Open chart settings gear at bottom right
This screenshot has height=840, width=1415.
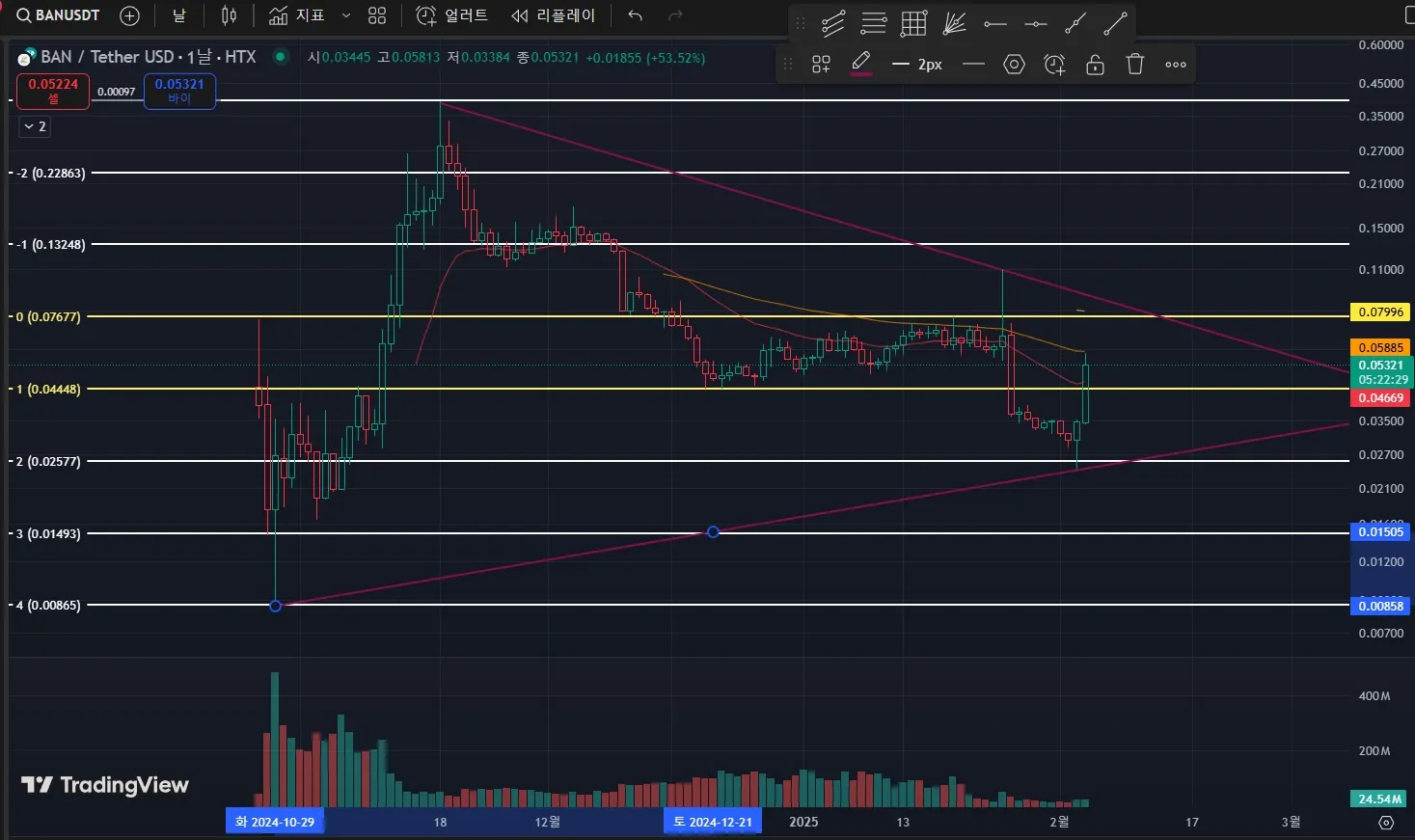click(1386, 823)
